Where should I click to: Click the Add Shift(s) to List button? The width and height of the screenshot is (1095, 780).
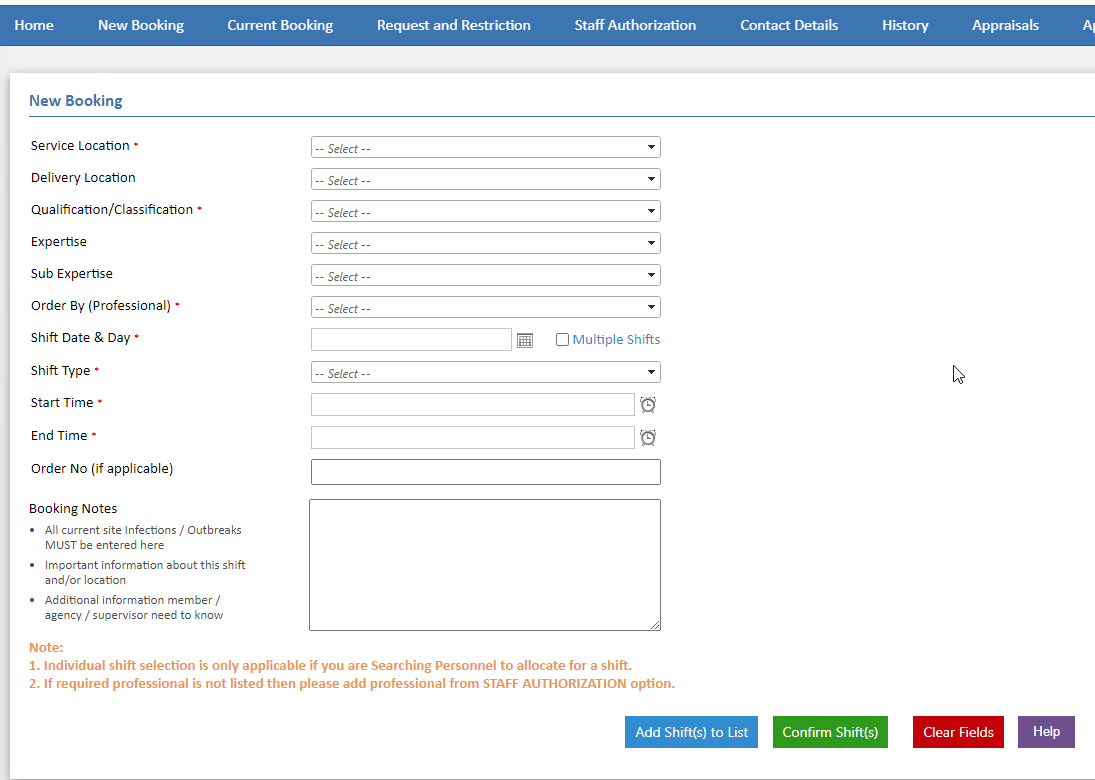pyautogui.click(x=691, y=731)
